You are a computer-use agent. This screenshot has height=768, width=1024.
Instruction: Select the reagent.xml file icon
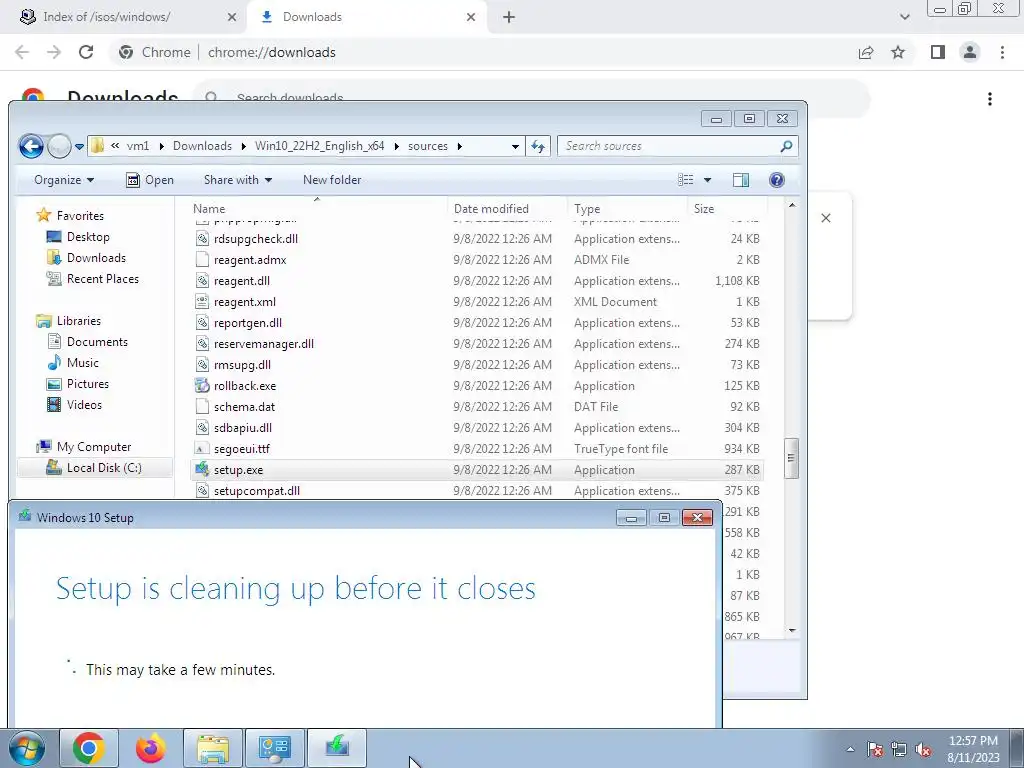coord(202,301)
